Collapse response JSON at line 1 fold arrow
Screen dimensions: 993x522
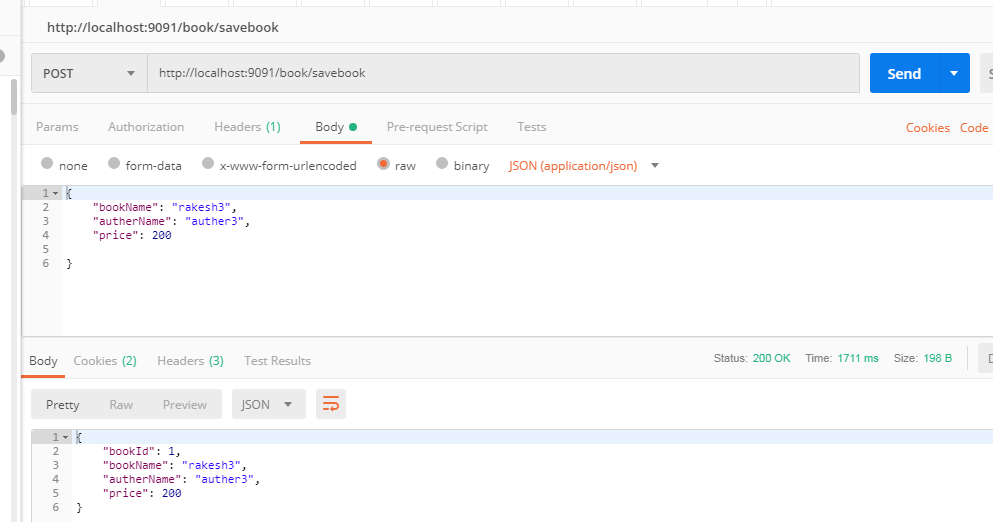click(65, 438)
